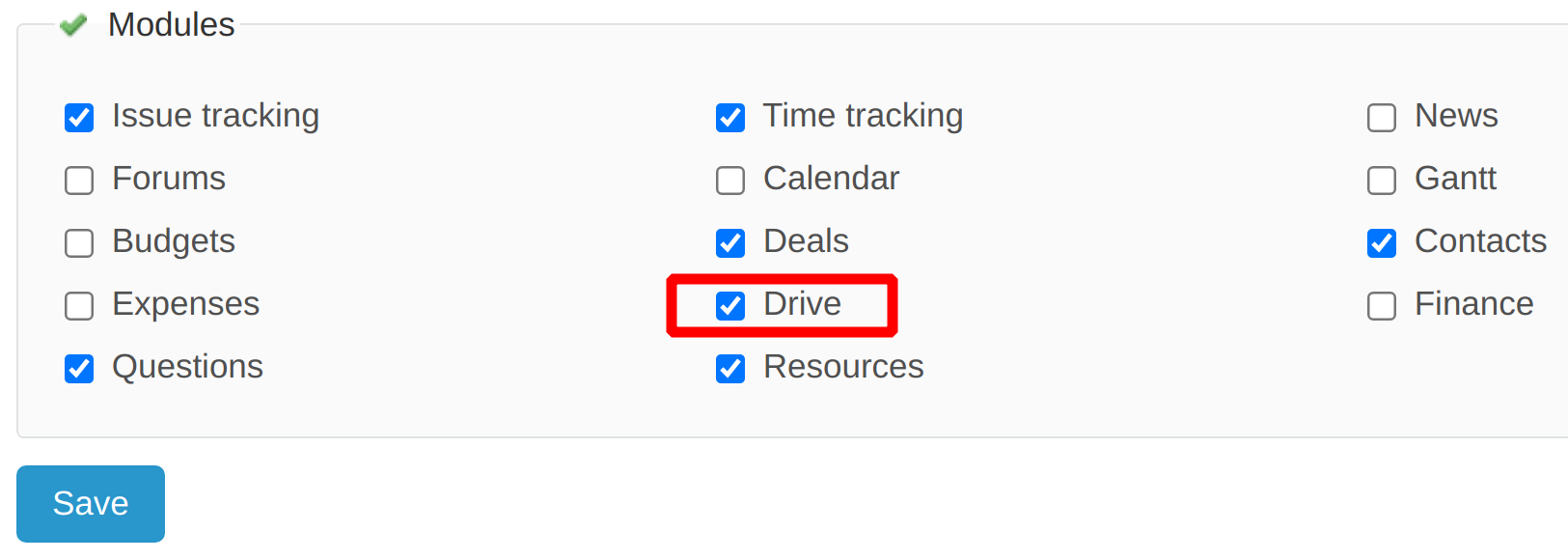Enable the Finance module
The height and width of the screenshot is (560, 1568).
pyautogui.click(x=1382, y=306)
